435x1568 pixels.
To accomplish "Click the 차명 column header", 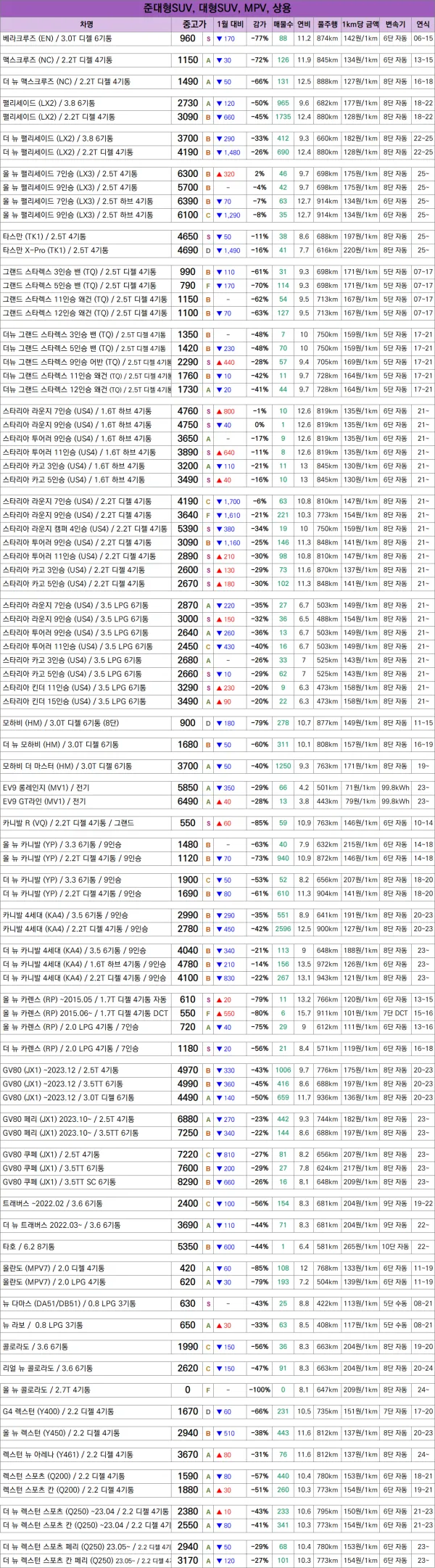I will [x=86, y=24].
